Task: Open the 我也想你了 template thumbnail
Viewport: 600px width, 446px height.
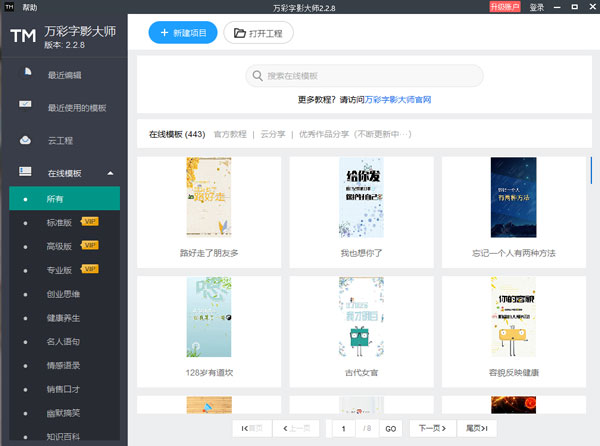Action: [361, 197]
